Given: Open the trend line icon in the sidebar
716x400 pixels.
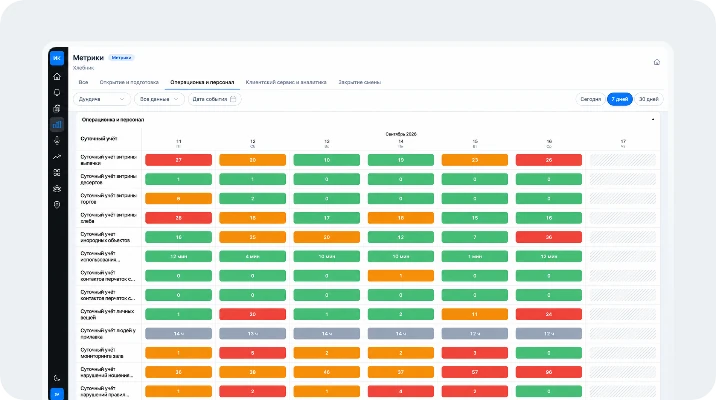Looking at the screenshot, I should tap(57, 157).
